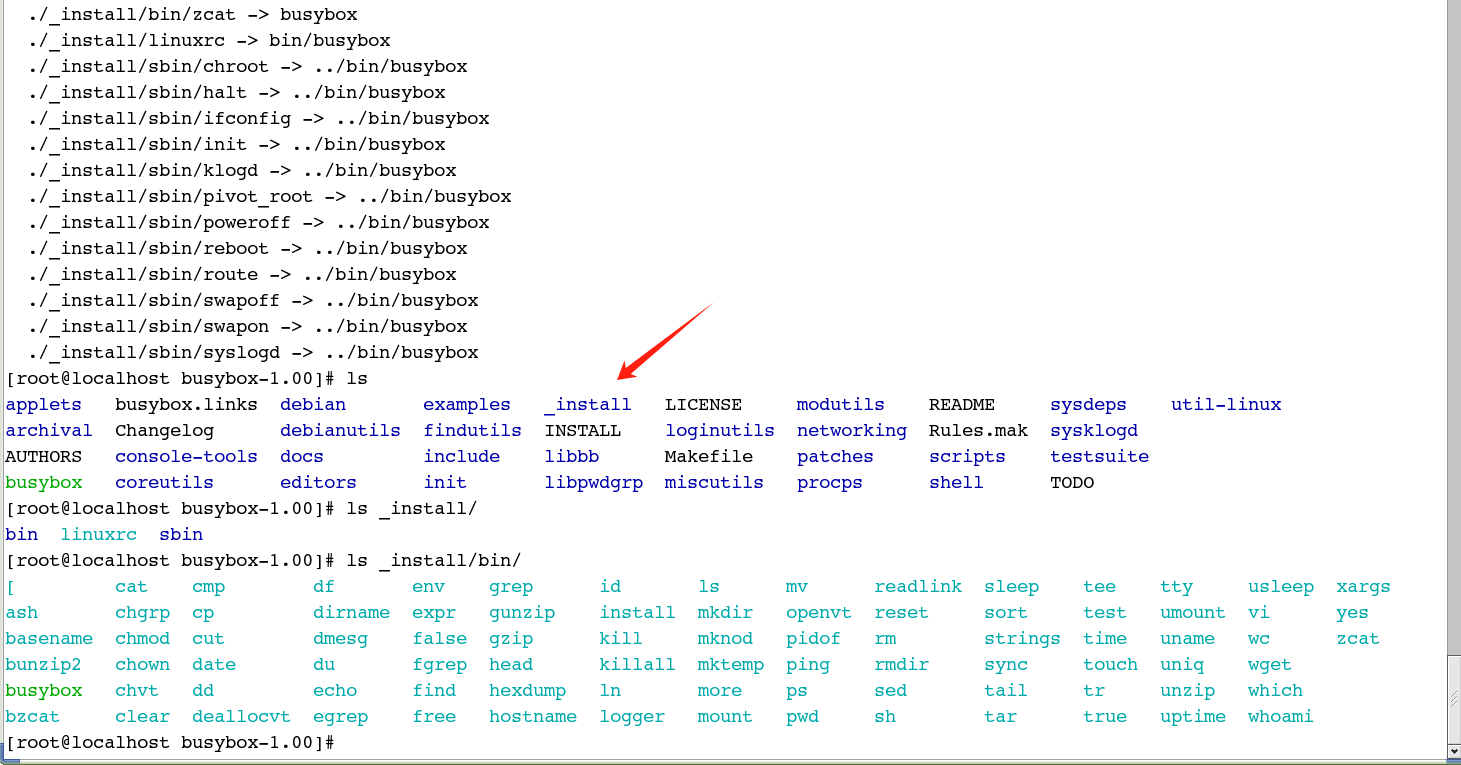Click the './_install/sbin/syslogd' symlink line
The width and height of the screenshot is (1461, 765).
tap(253, 353)
